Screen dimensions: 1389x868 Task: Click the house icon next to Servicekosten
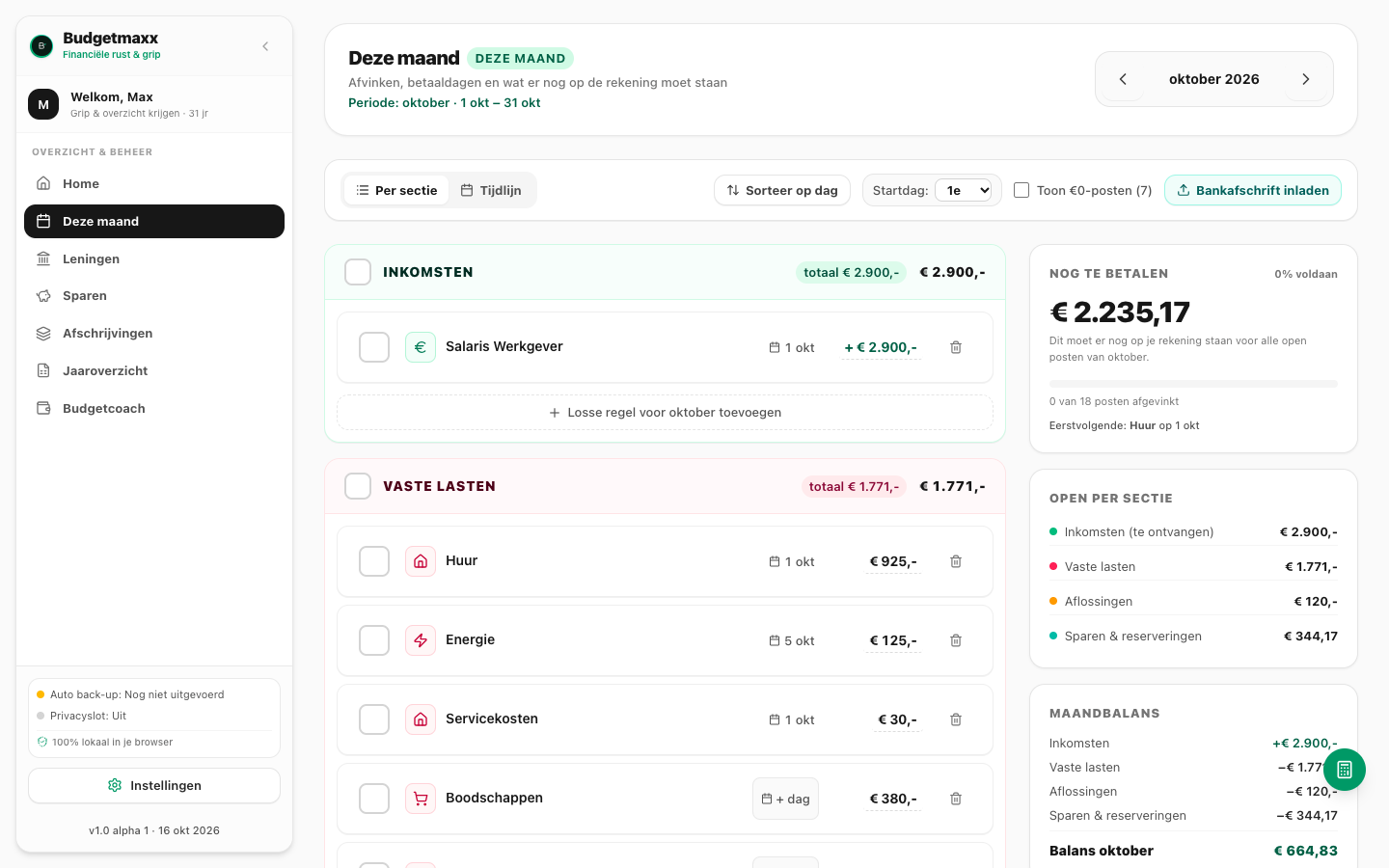[x=421, y=719]
